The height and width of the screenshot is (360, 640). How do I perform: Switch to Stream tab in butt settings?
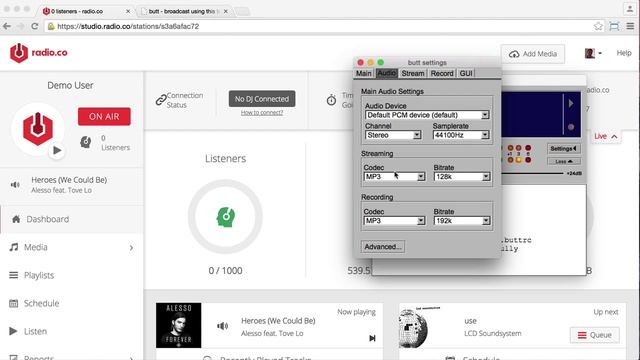(x=413, y=73)
